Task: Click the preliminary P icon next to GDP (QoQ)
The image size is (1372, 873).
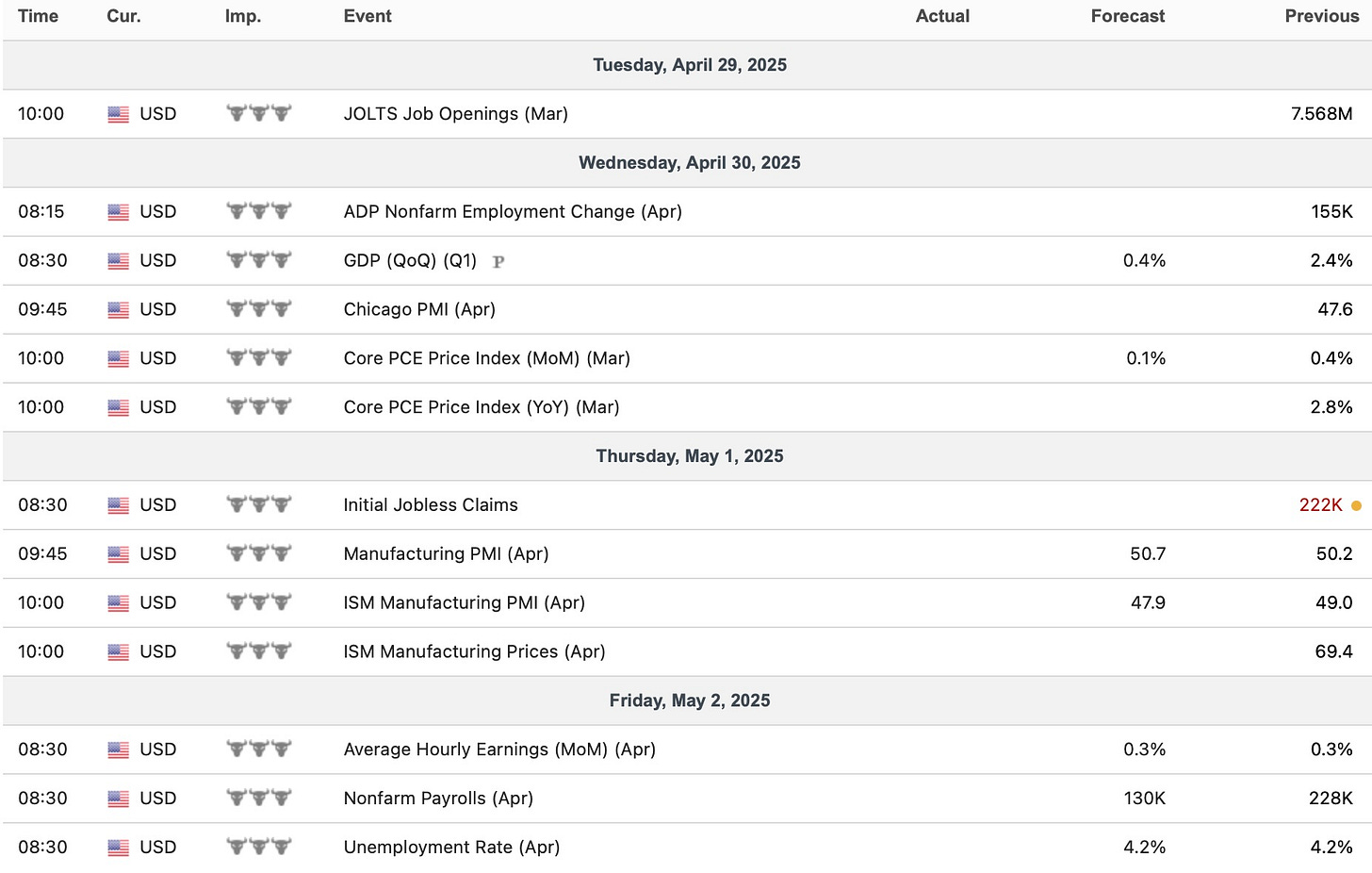Action: pyautogui.click(x=498, y=262)
